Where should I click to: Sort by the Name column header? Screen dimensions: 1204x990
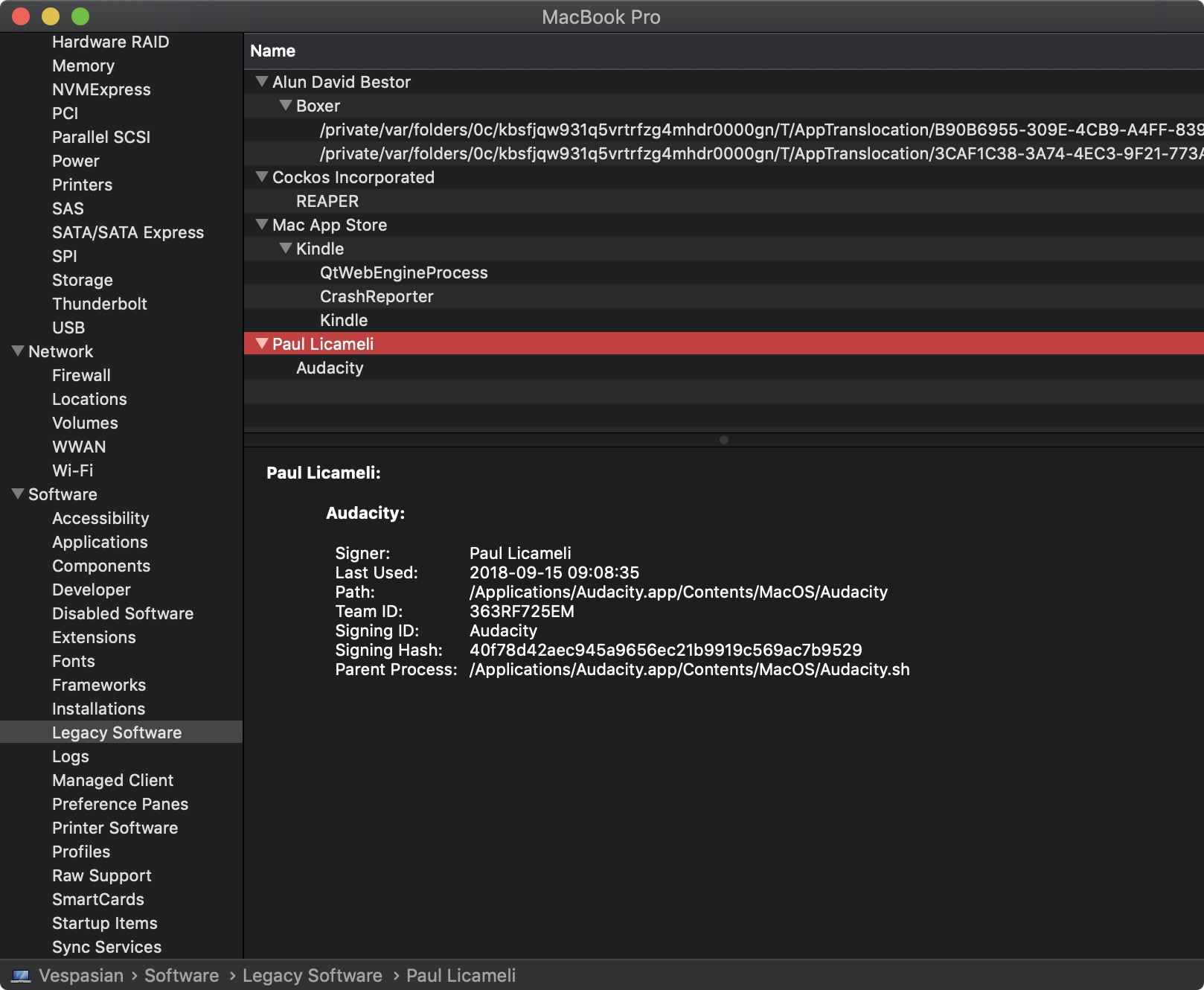723,51
